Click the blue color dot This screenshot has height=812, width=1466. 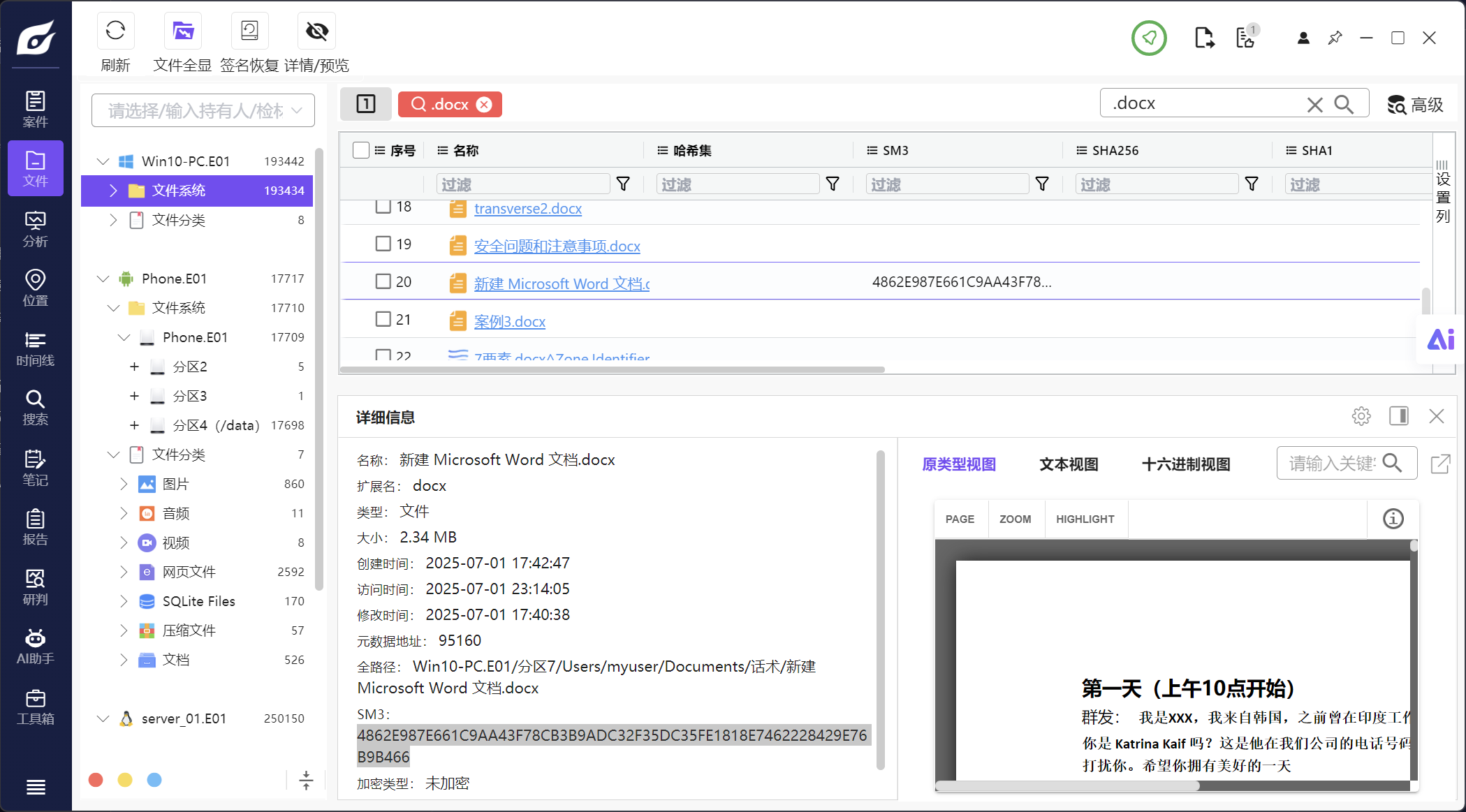tap(154, 780)
